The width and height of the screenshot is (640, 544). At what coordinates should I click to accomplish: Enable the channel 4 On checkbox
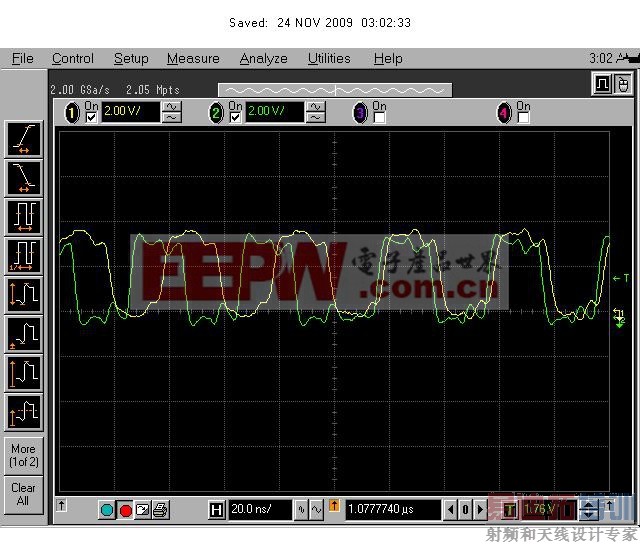(523, 118)
